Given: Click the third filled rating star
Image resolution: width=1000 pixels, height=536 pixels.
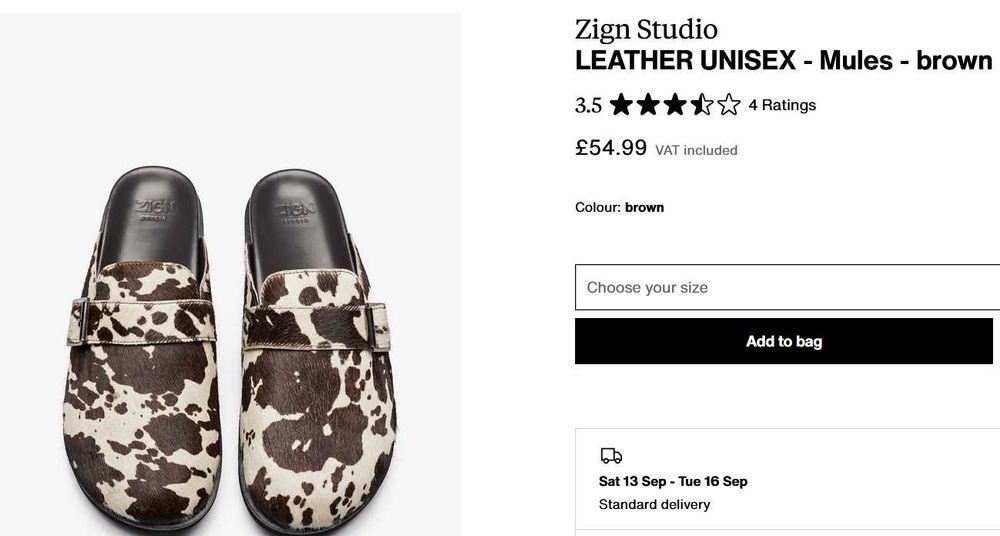Looking at the screenshot, I should pyautogui.click(x=675, y=105).
